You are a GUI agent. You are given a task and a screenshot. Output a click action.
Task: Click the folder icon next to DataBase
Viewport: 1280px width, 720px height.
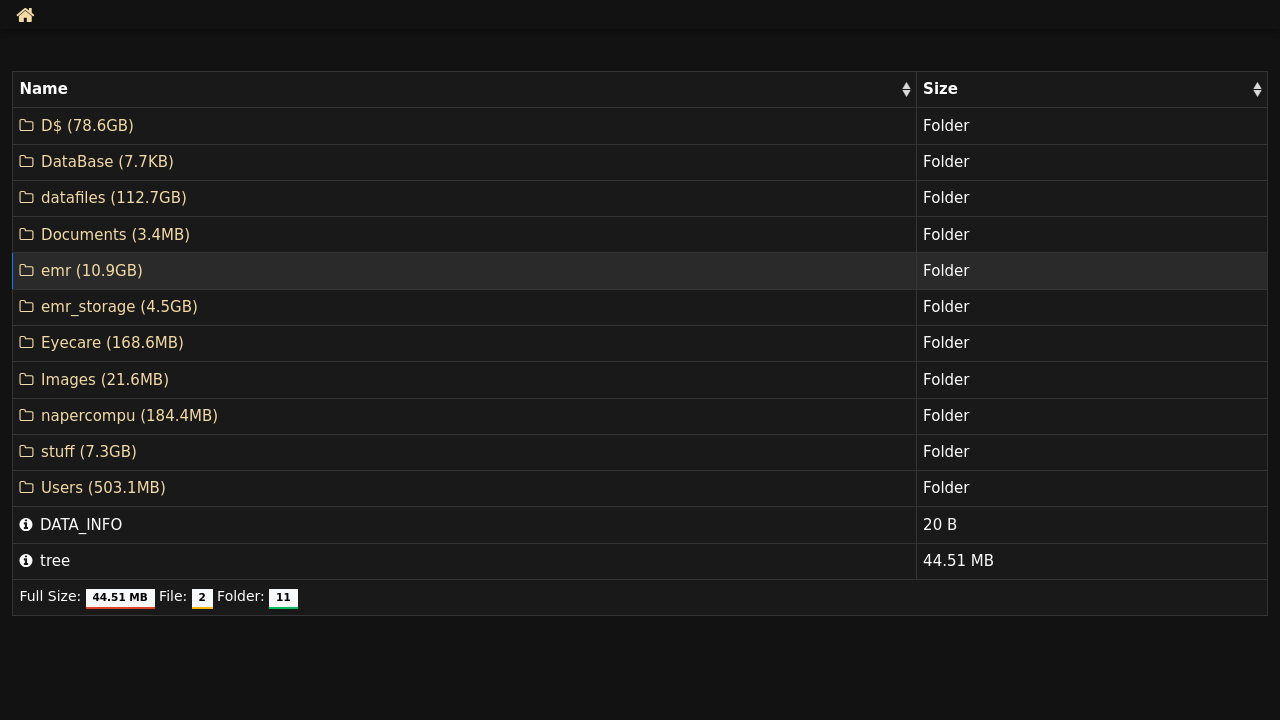coord(27,161)
